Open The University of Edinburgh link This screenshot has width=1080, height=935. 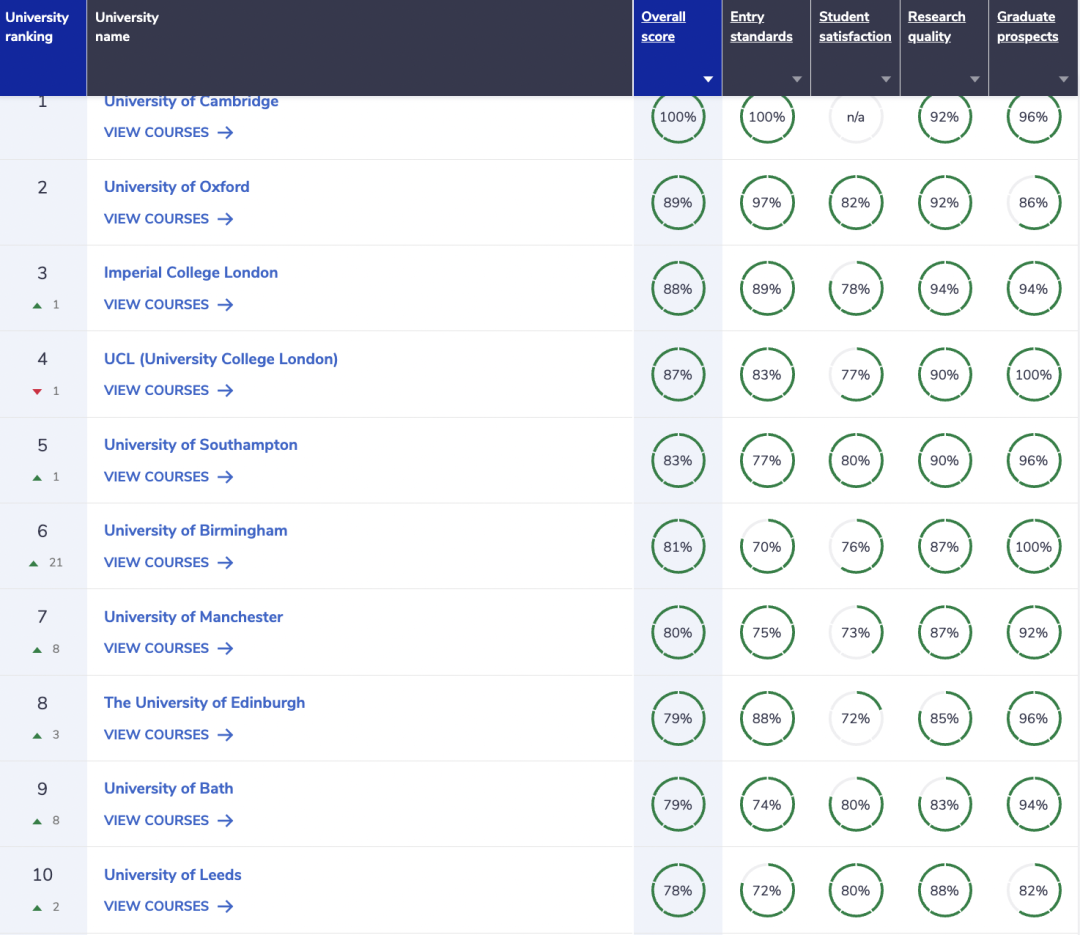[204, 703]
